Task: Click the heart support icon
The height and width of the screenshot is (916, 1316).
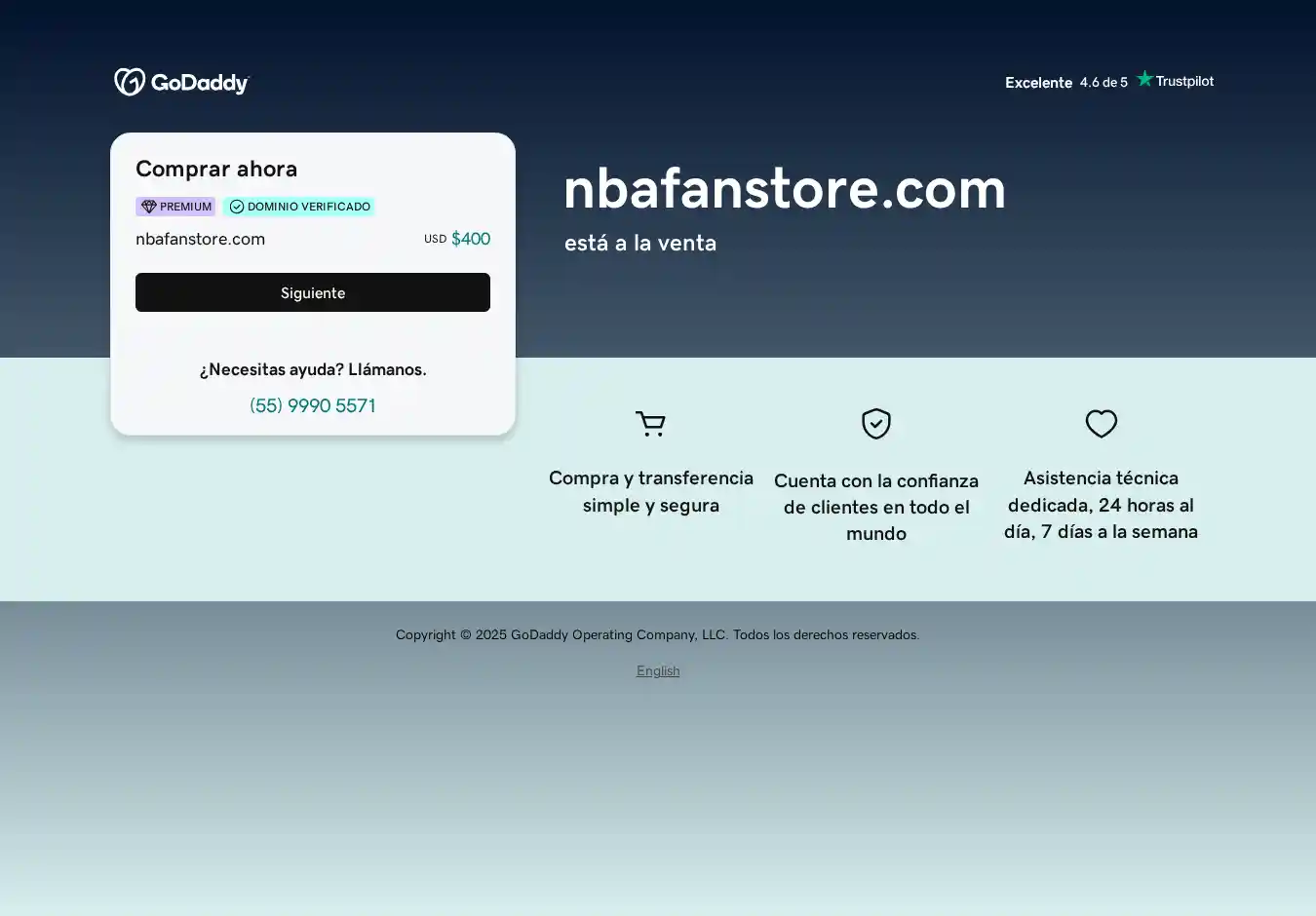Action: [1101, 424]
